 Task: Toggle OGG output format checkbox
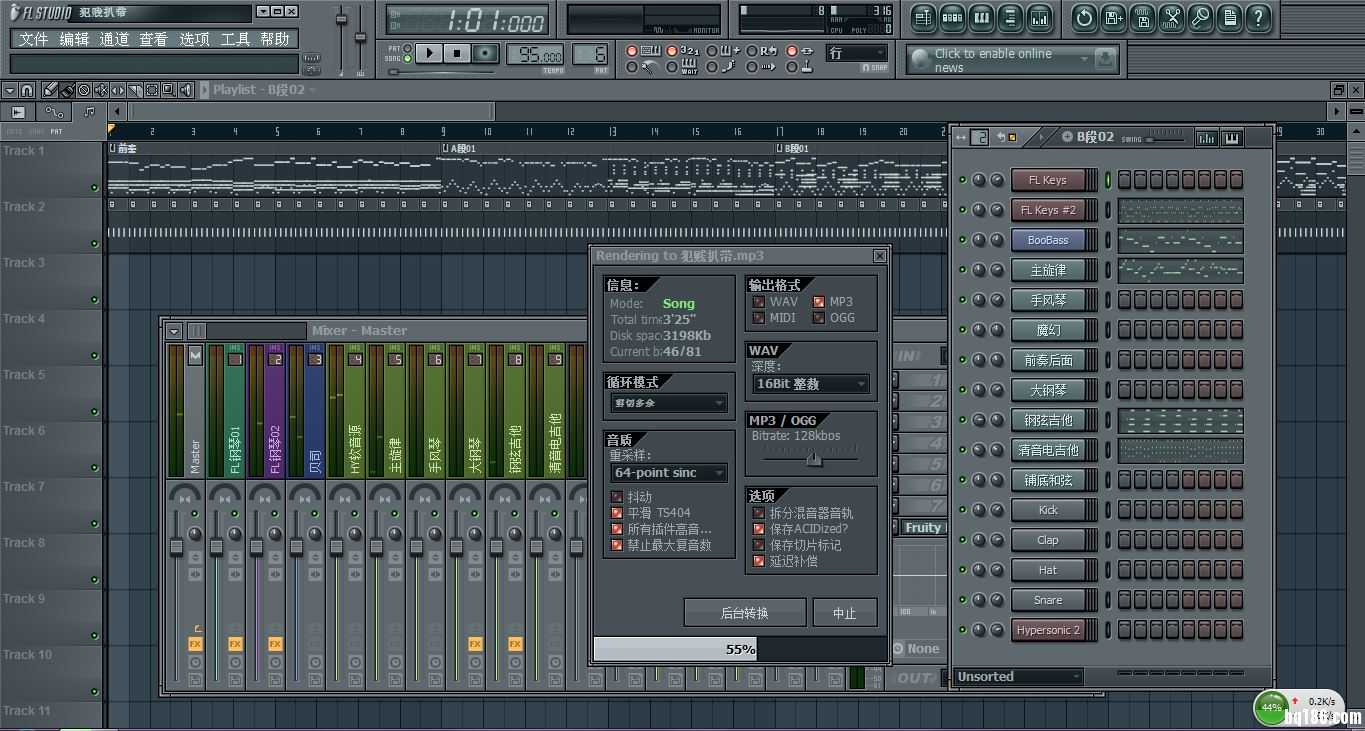point(819,318)
